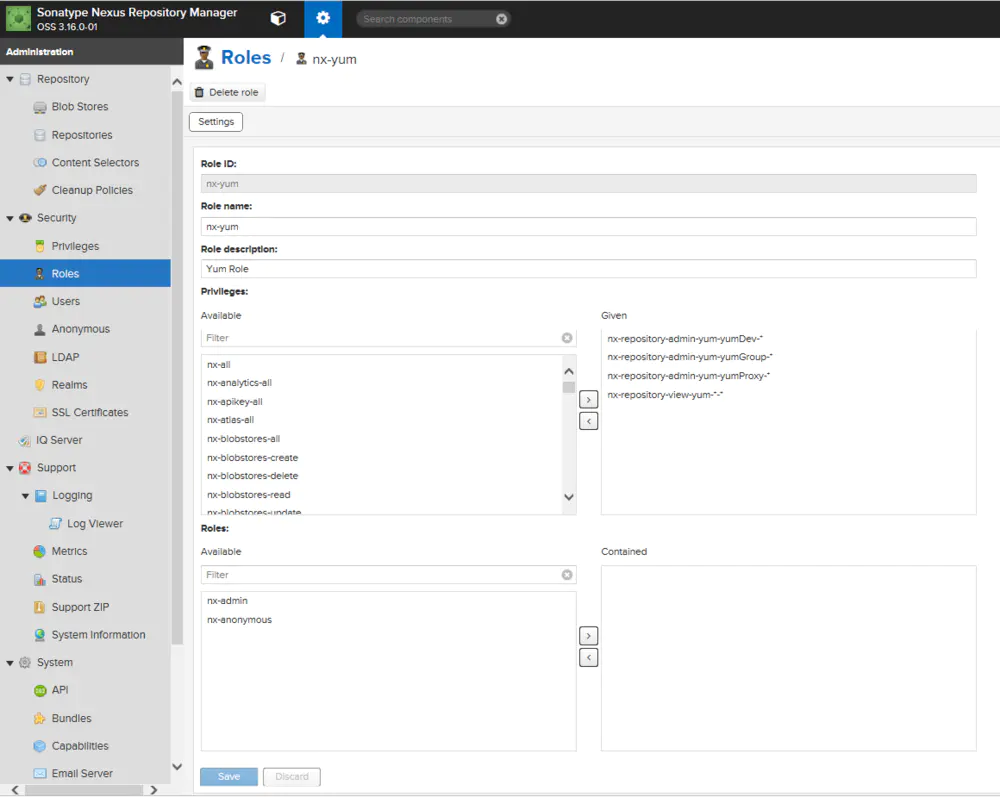Click the Delete role button
Screen dimensions: 1000x797
[227, 92]
